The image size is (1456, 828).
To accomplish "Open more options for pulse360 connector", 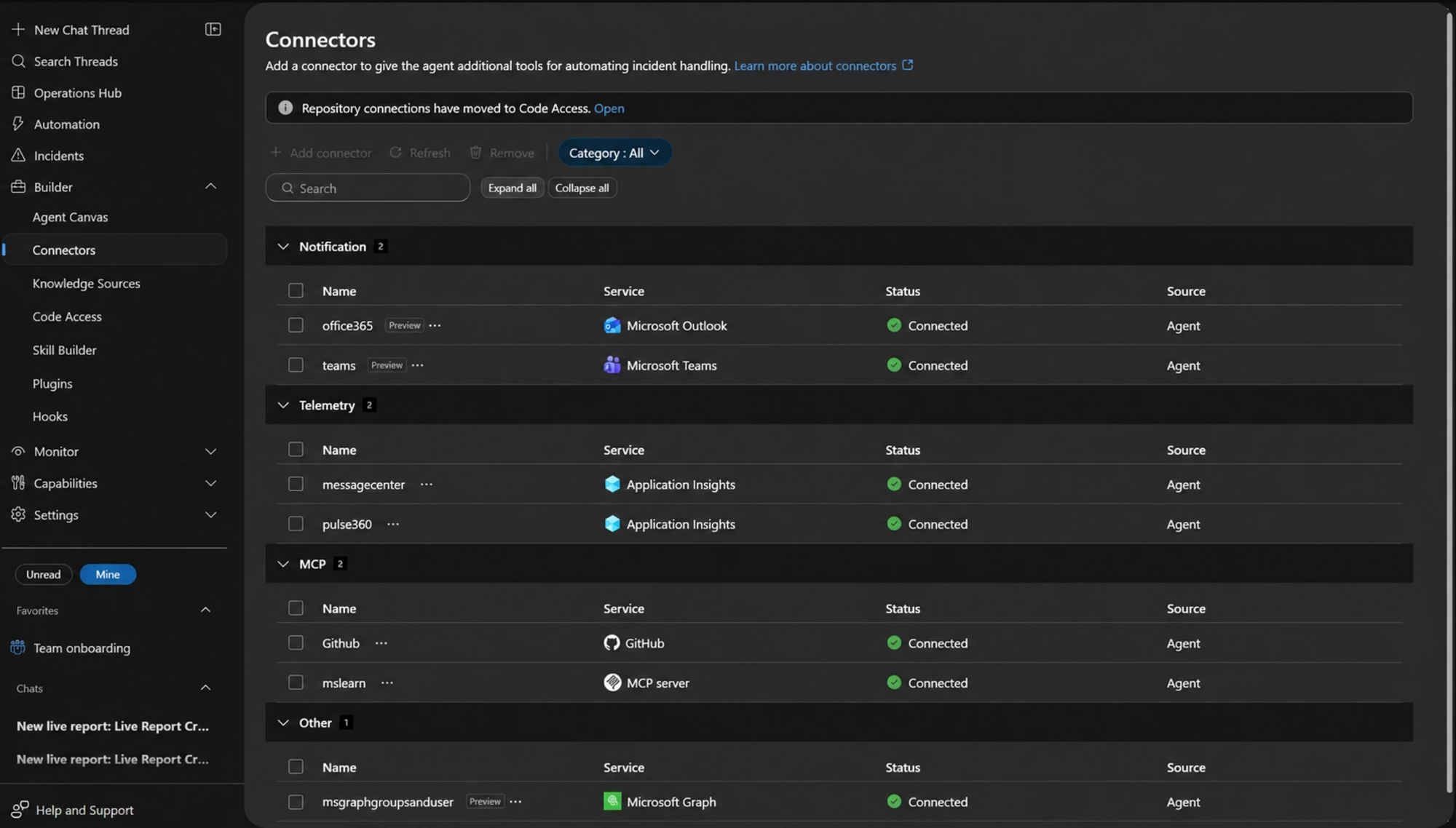I will [392, 524].
